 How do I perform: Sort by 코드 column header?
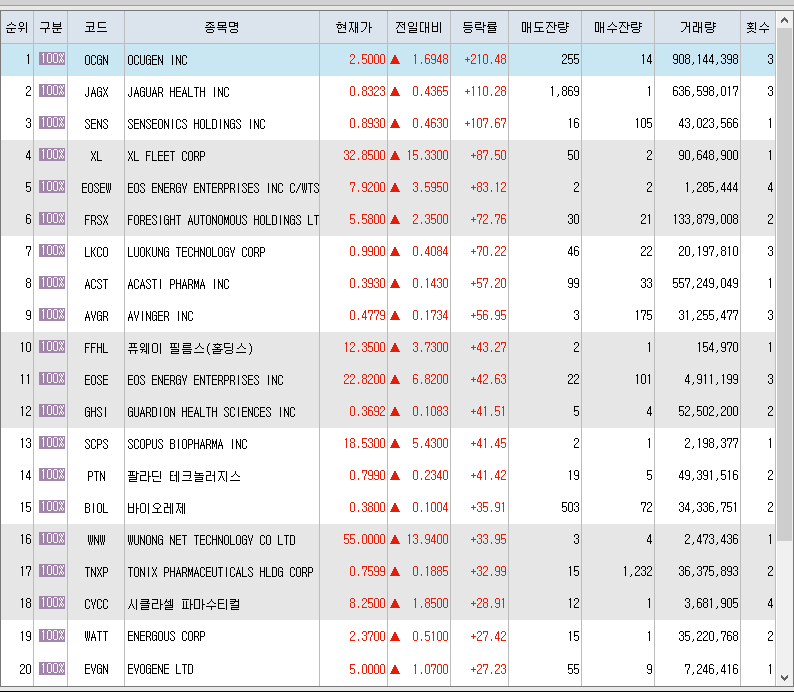point(96,27)
